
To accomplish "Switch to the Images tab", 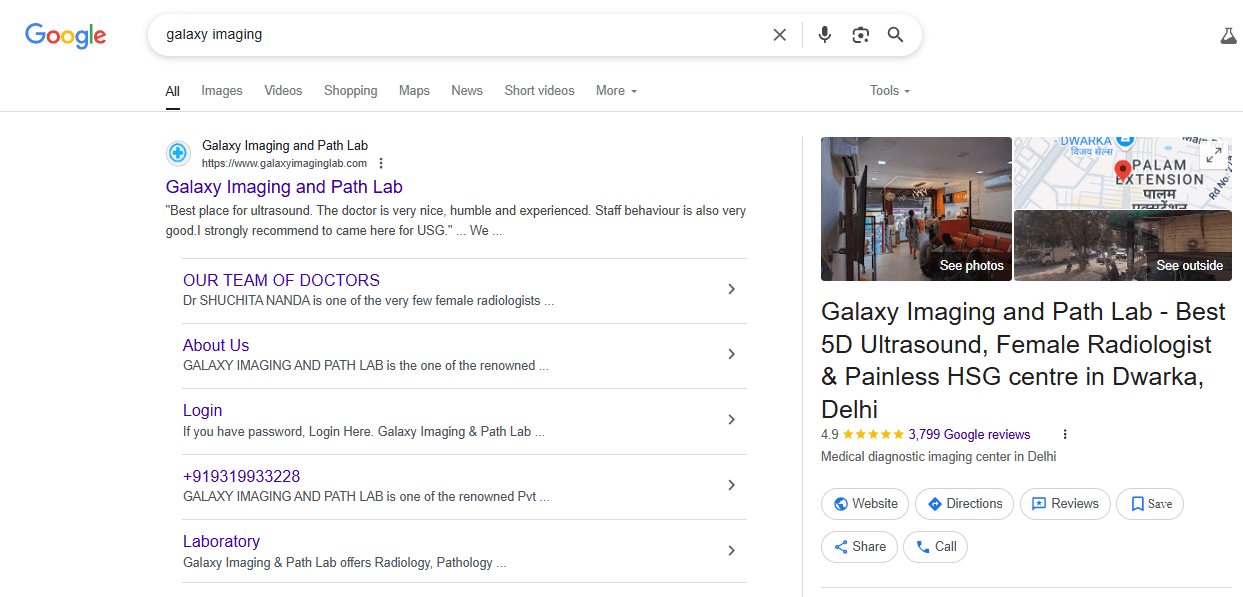I will click(x=222, y=91).
